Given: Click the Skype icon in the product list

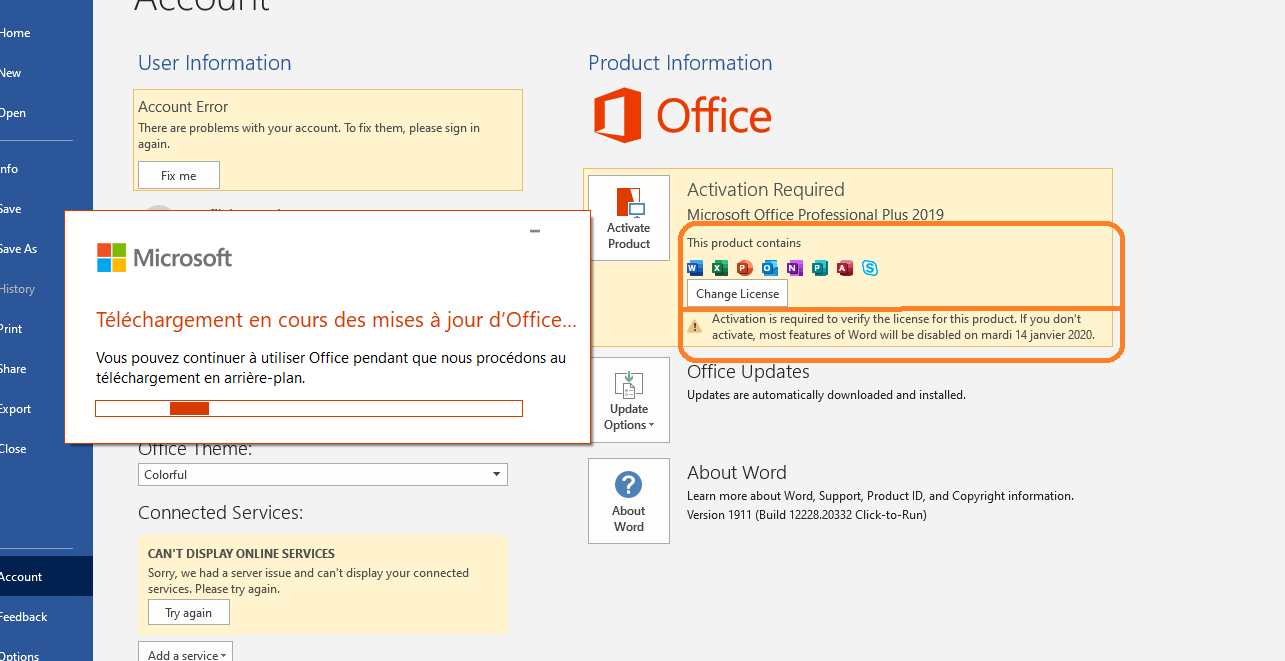Looking at the screenshot, I should tap(870, 268).
